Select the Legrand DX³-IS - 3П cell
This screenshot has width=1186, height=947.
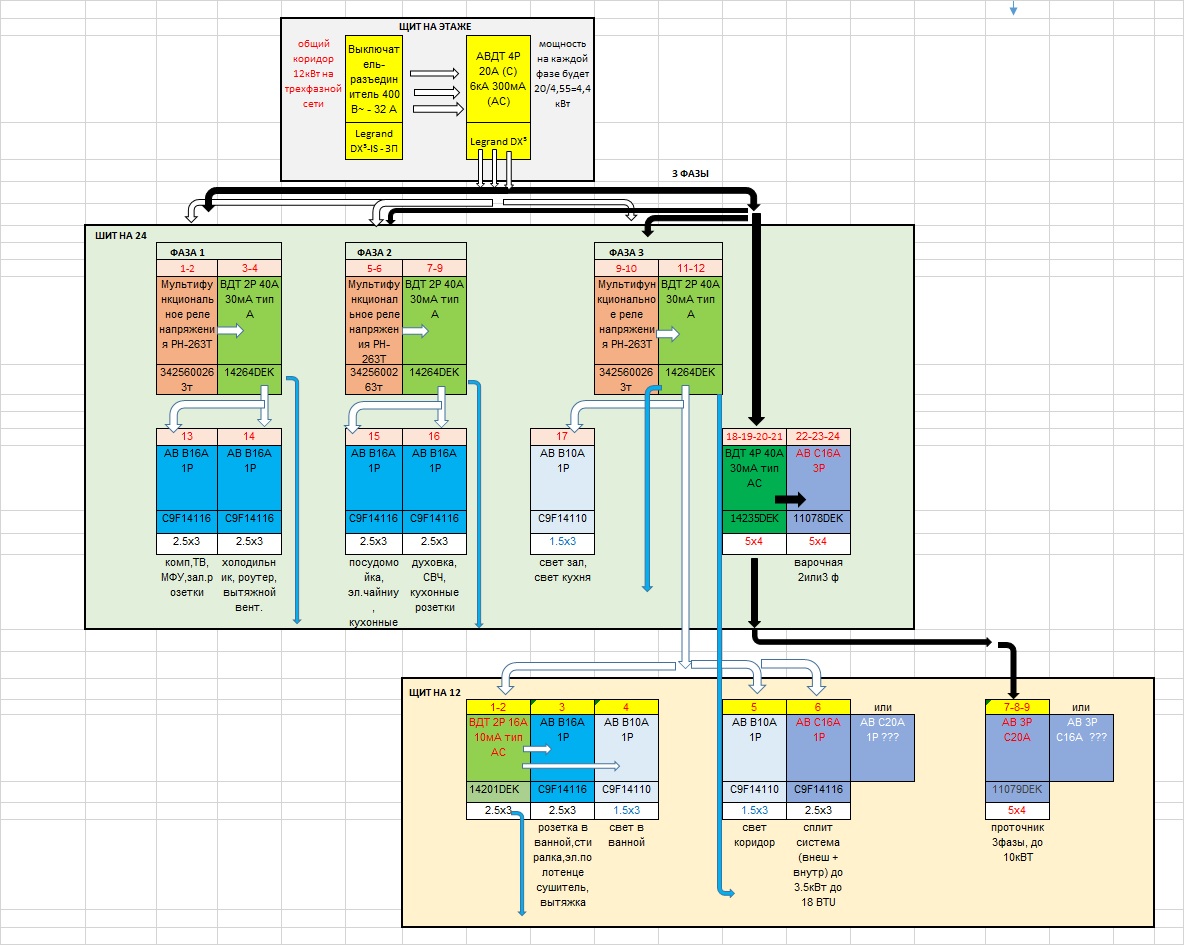(x=371, y=141)
